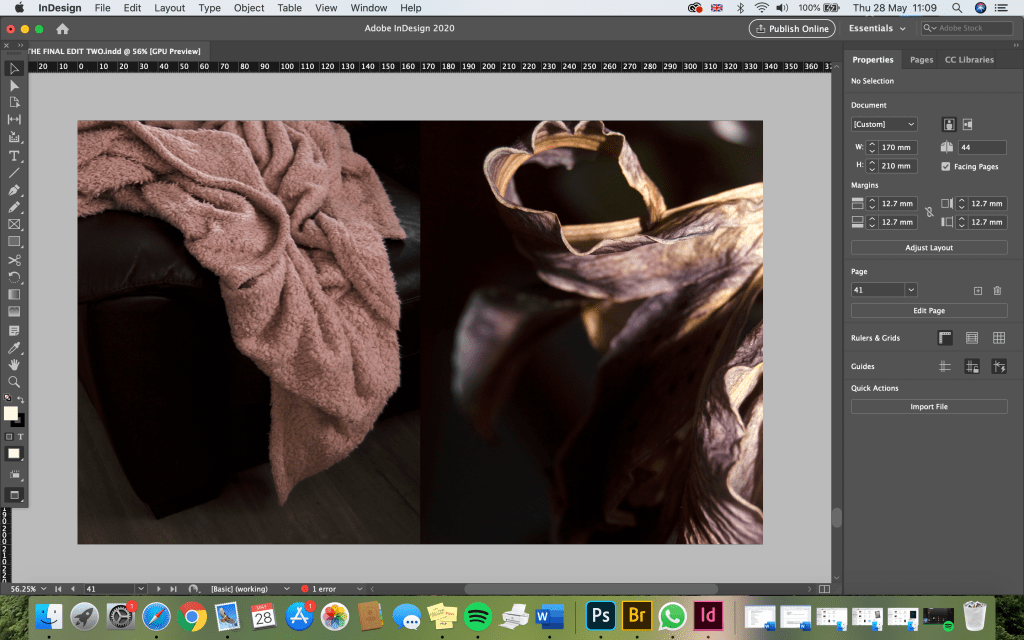Image resolution: width=1024 pixels, height=640 pixels.
Task: Set landscape page orientation
Action: click(967, 124)
